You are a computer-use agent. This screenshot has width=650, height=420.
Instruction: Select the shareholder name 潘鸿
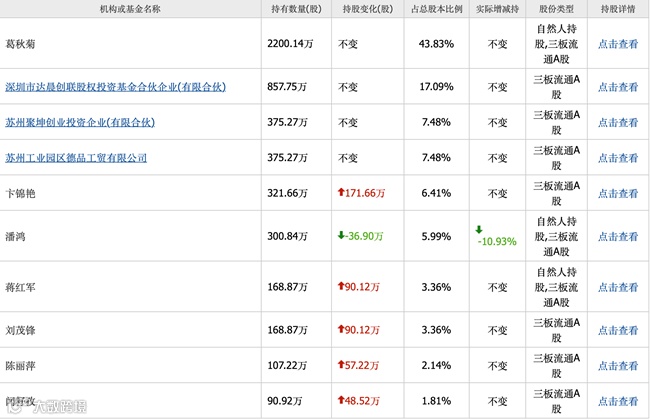[x=15, y=237]
